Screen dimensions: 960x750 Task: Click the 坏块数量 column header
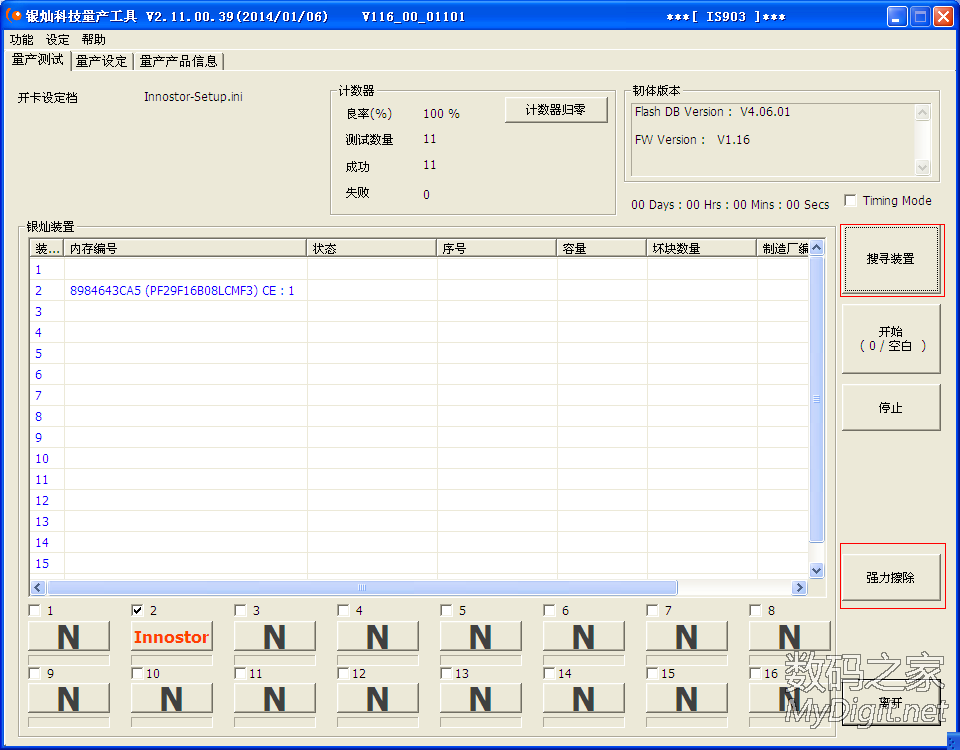[702, 248]
